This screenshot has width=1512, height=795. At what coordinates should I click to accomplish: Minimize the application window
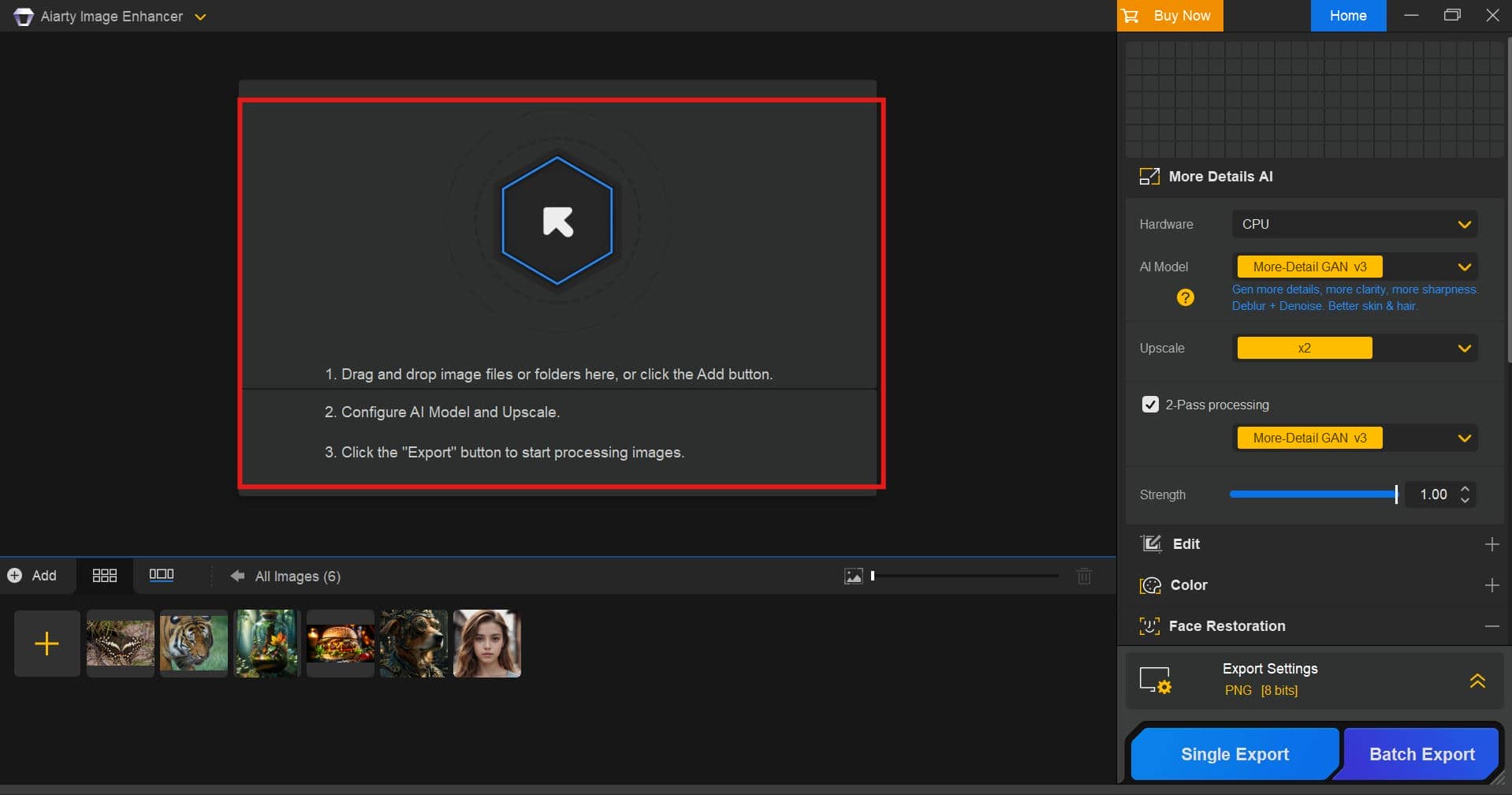tap(1411, 16)
